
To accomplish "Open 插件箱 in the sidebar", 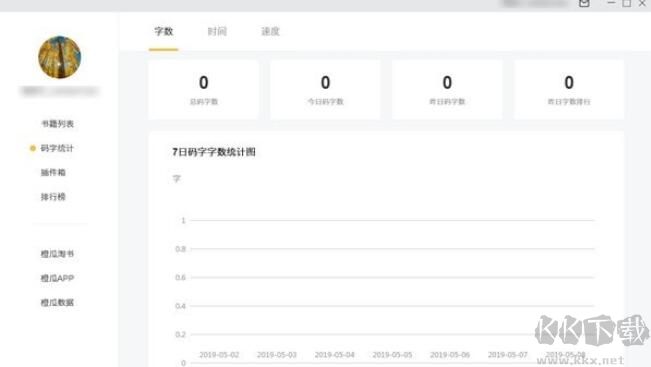I will tap(53, 172).
